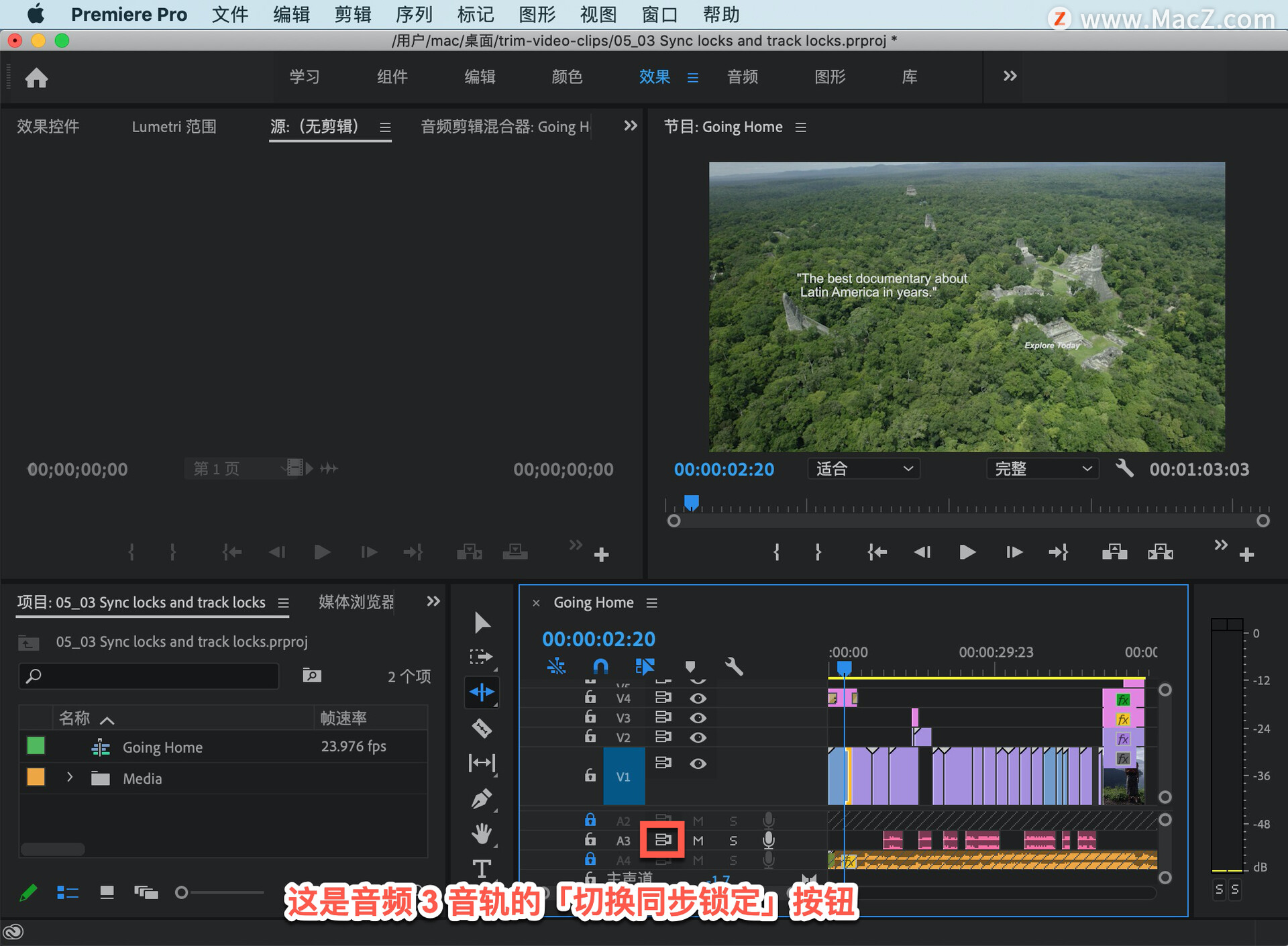Image resolution: width=1288 pixels, height=946 pixels.
Task: Show more workspaces chevron
Action: [1010, 76]
